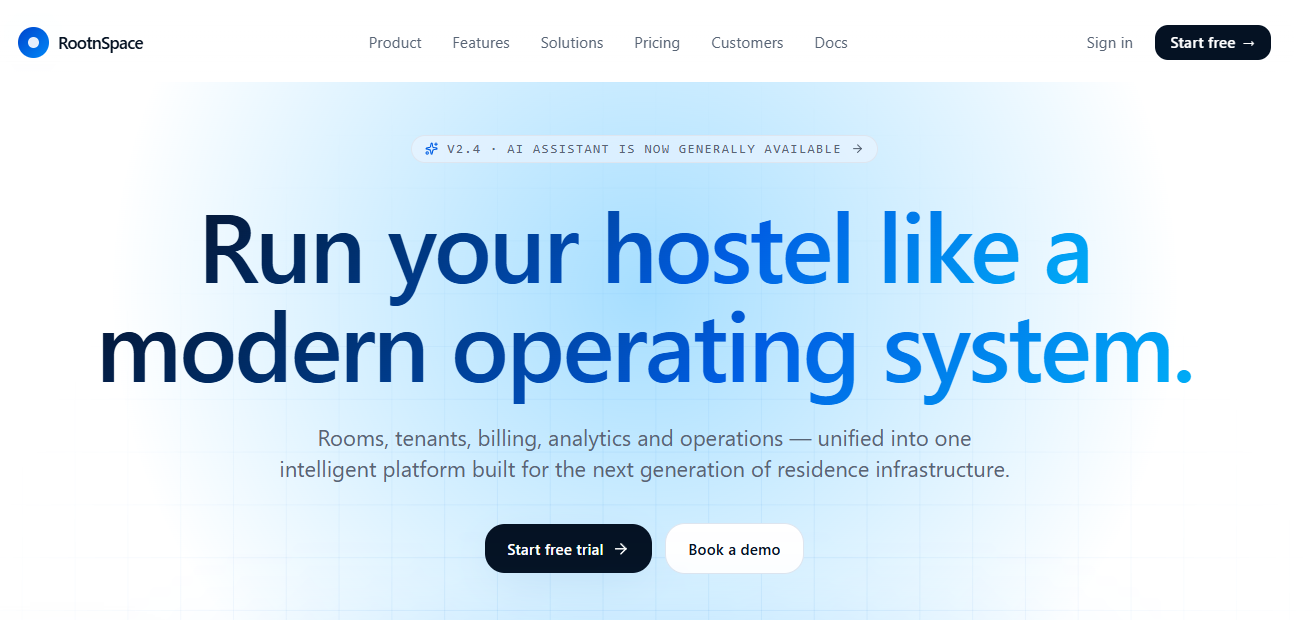Image resolution: width=1314 pixels, height=620 pixels.
Task: Click the Start free header button
Action: 1213,43
